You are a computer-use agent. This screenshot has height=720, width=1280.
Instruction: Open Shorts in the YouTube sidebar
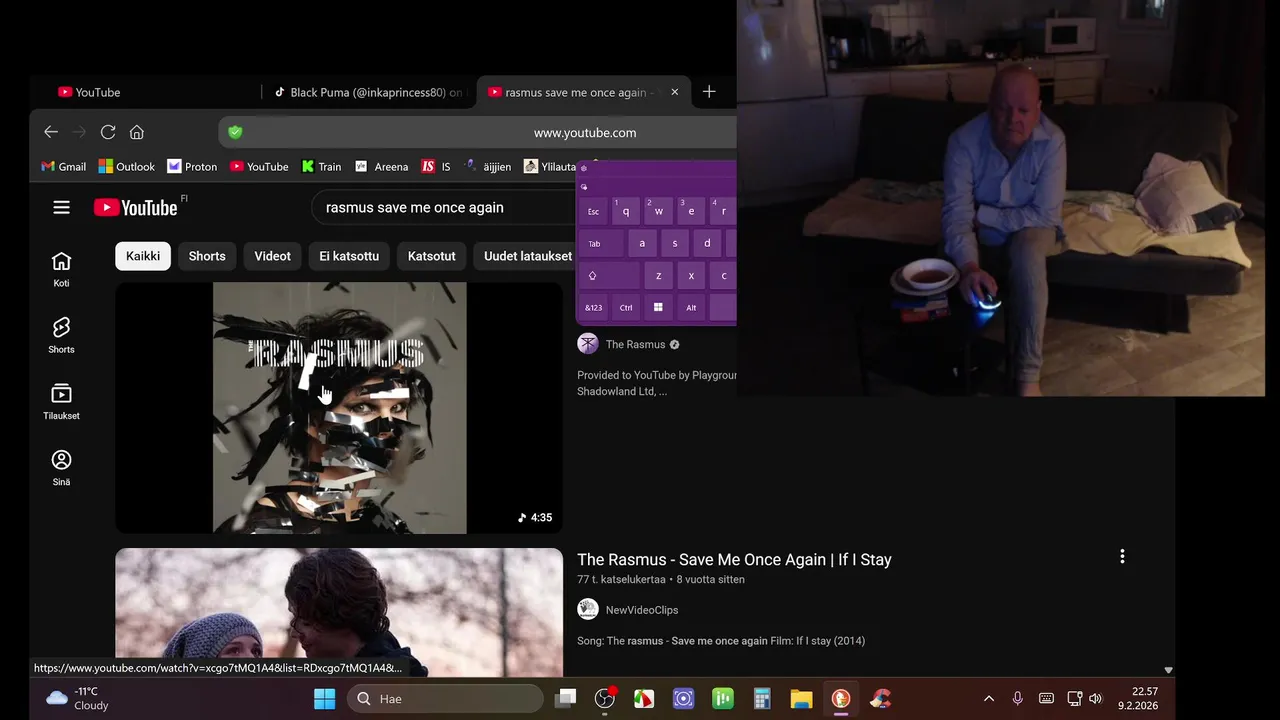tap(62, 335)
